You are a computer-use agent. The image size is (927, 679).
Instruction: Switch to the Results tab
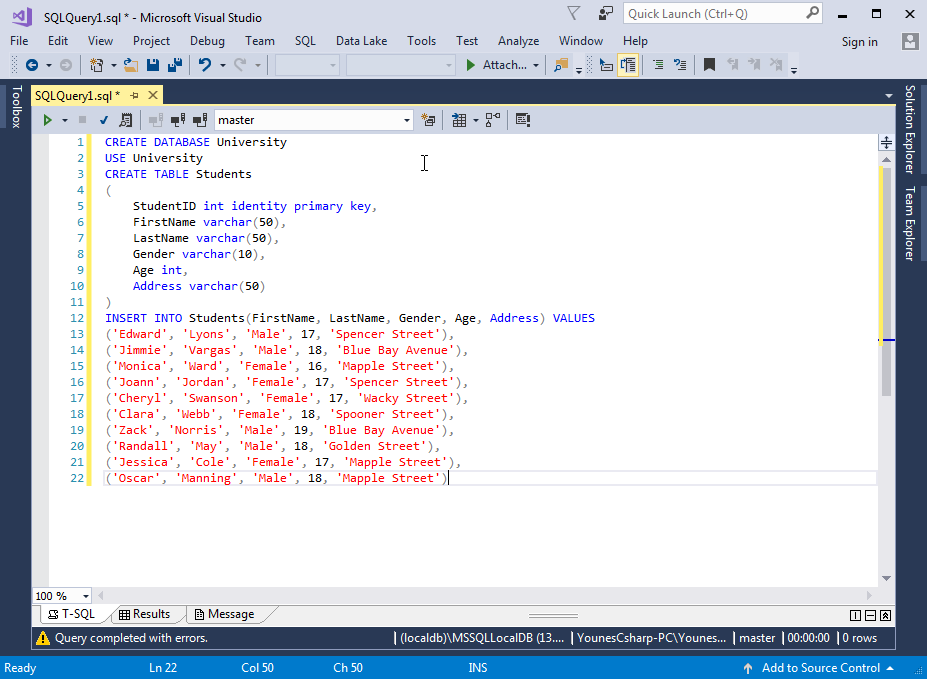tap(144, 614)
